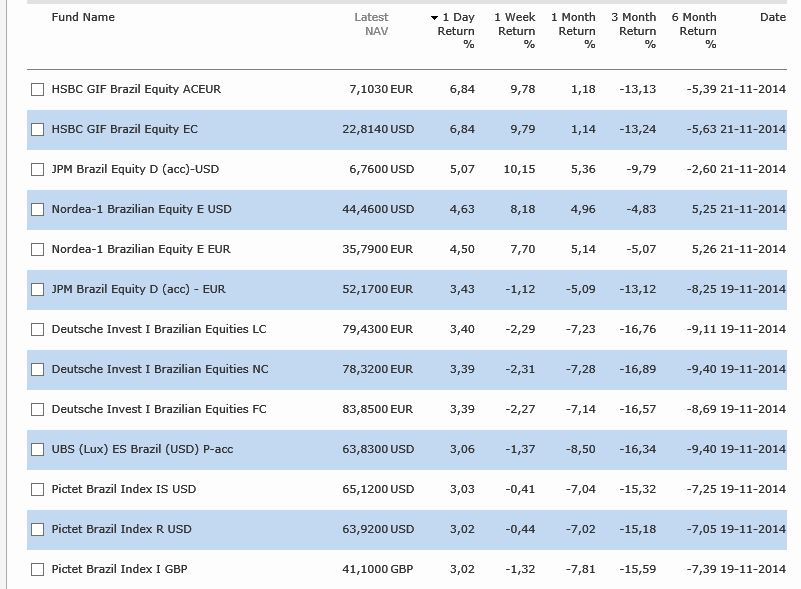Click the 10,15 one-week return value

click(x=520, y=169)
